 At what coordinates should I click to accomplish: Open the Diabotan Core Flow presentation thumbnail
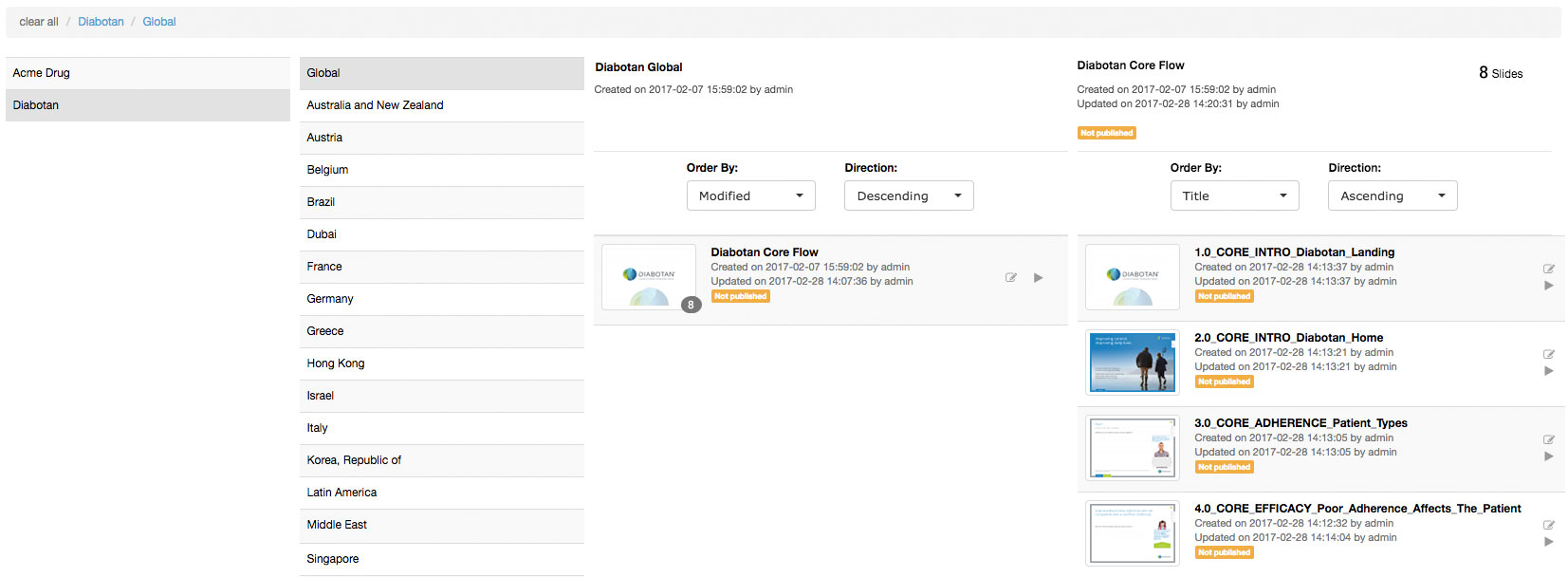(x=649, y=277)
